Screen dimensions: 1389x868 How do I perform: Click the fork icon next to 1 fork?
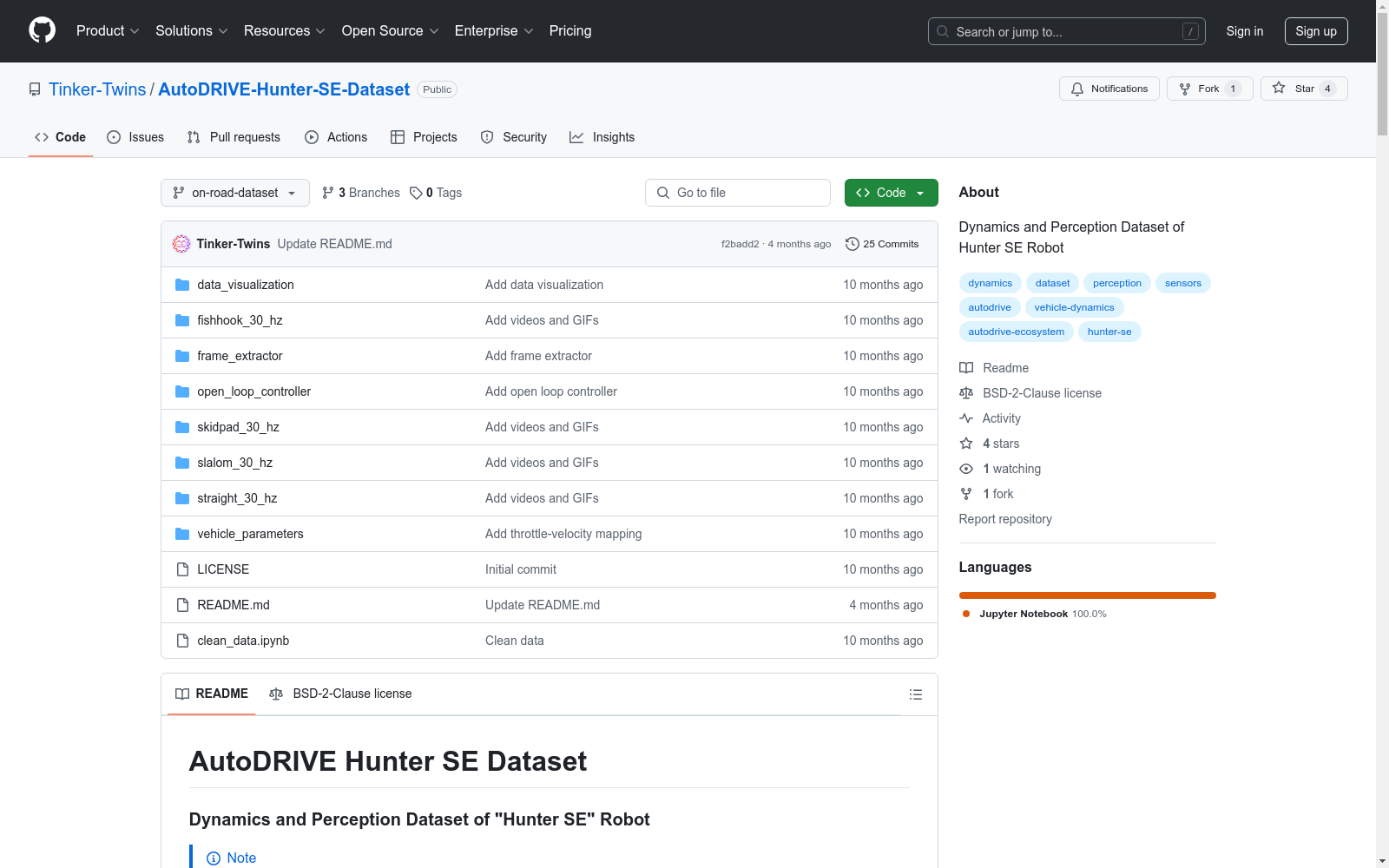(x=966, y=494)
